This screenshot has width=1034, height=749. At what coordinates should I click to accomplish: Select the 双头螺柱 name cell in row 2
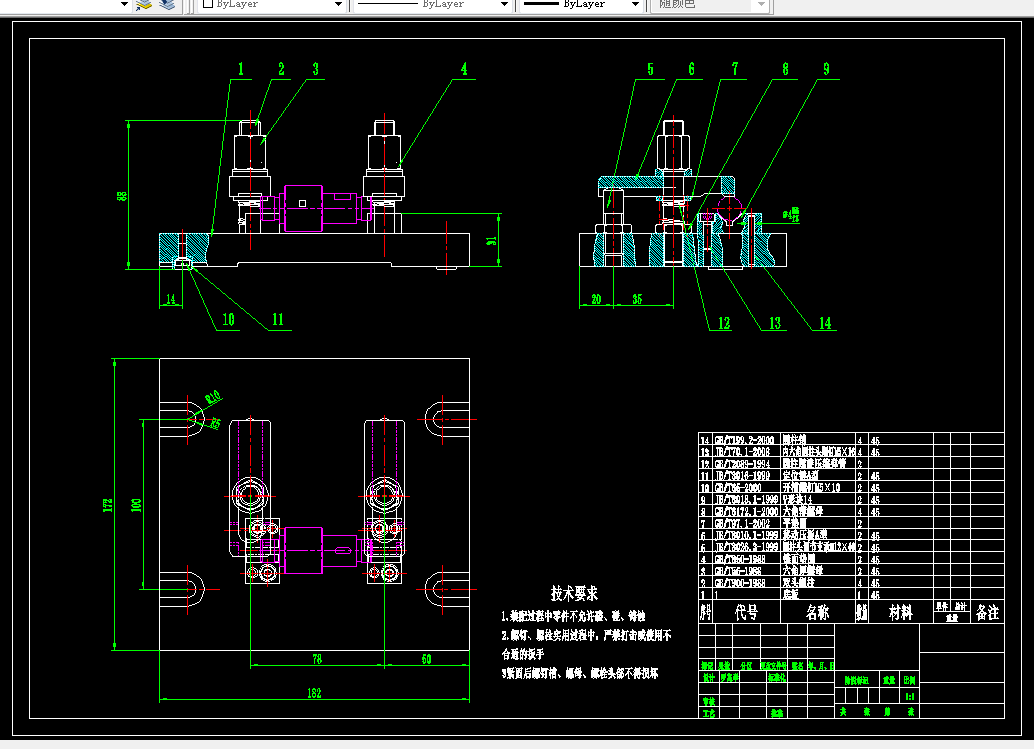[x=799, y=583]
